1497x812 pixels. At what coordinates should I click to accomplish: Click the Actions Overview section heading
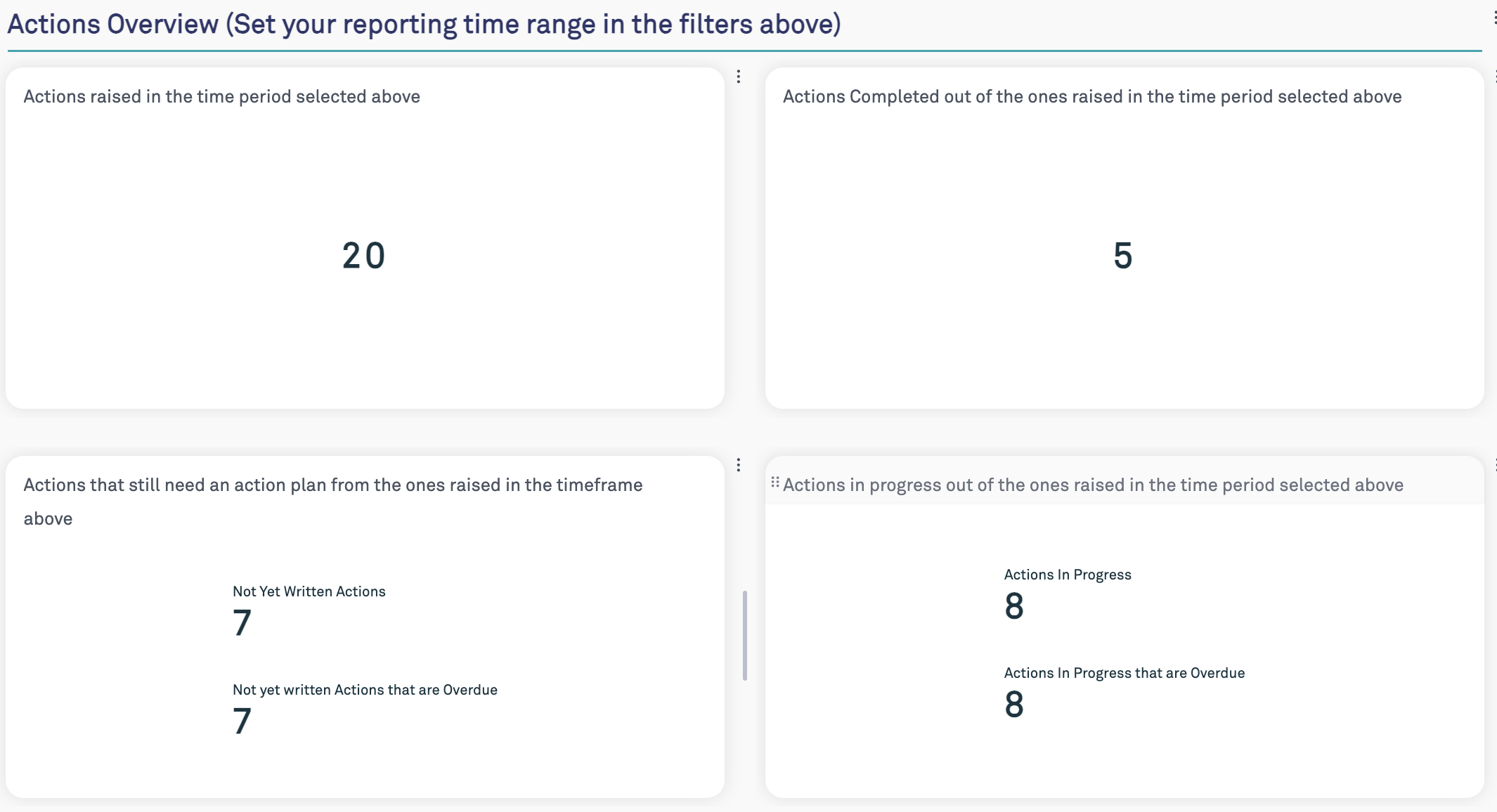coord(424,25)
